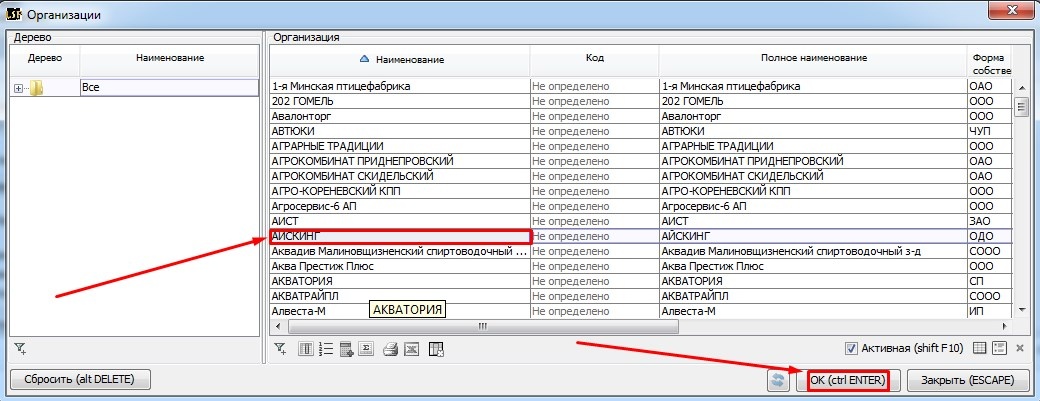1040x401 pixels.
Task: Select the АЙСКИНГ row in the table
Action: [x=400, y=236]
